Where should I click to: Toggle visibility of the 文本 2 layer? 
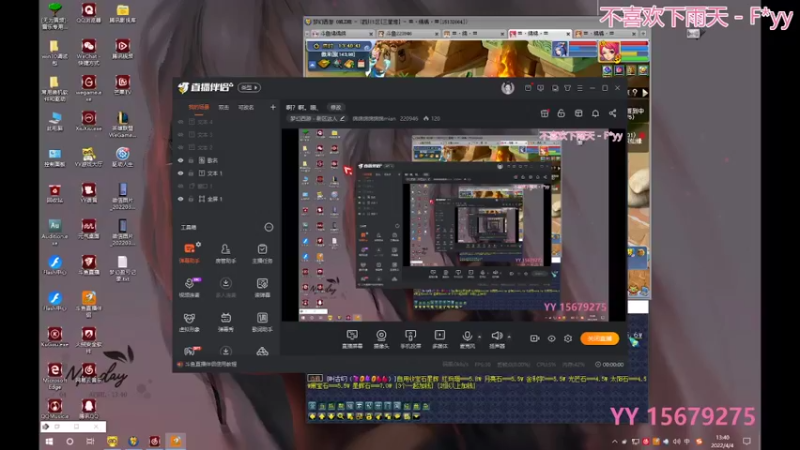[181, 147]
